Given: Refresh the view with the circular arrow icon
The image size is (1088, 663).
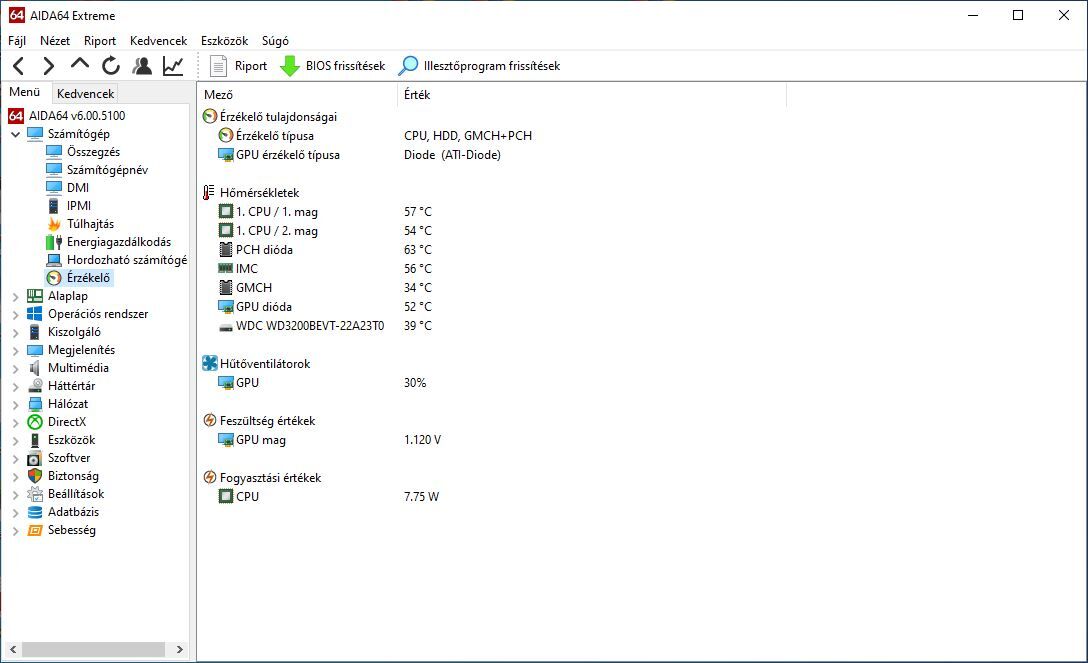Looking at the screenshot, I should point(110,66).
